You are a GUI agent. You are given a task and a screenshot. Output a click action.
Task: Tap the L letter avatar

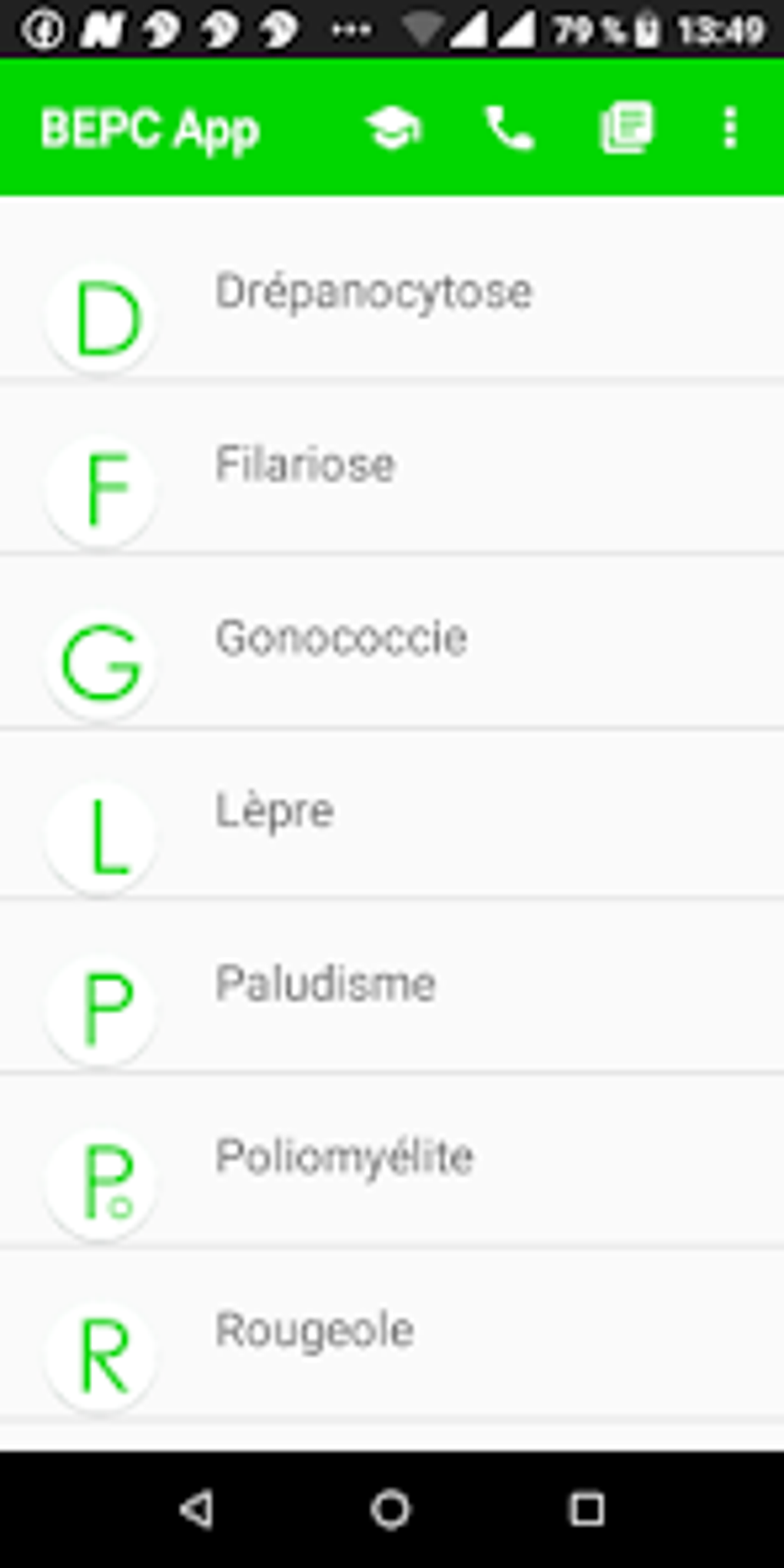(x=101, y=836)
